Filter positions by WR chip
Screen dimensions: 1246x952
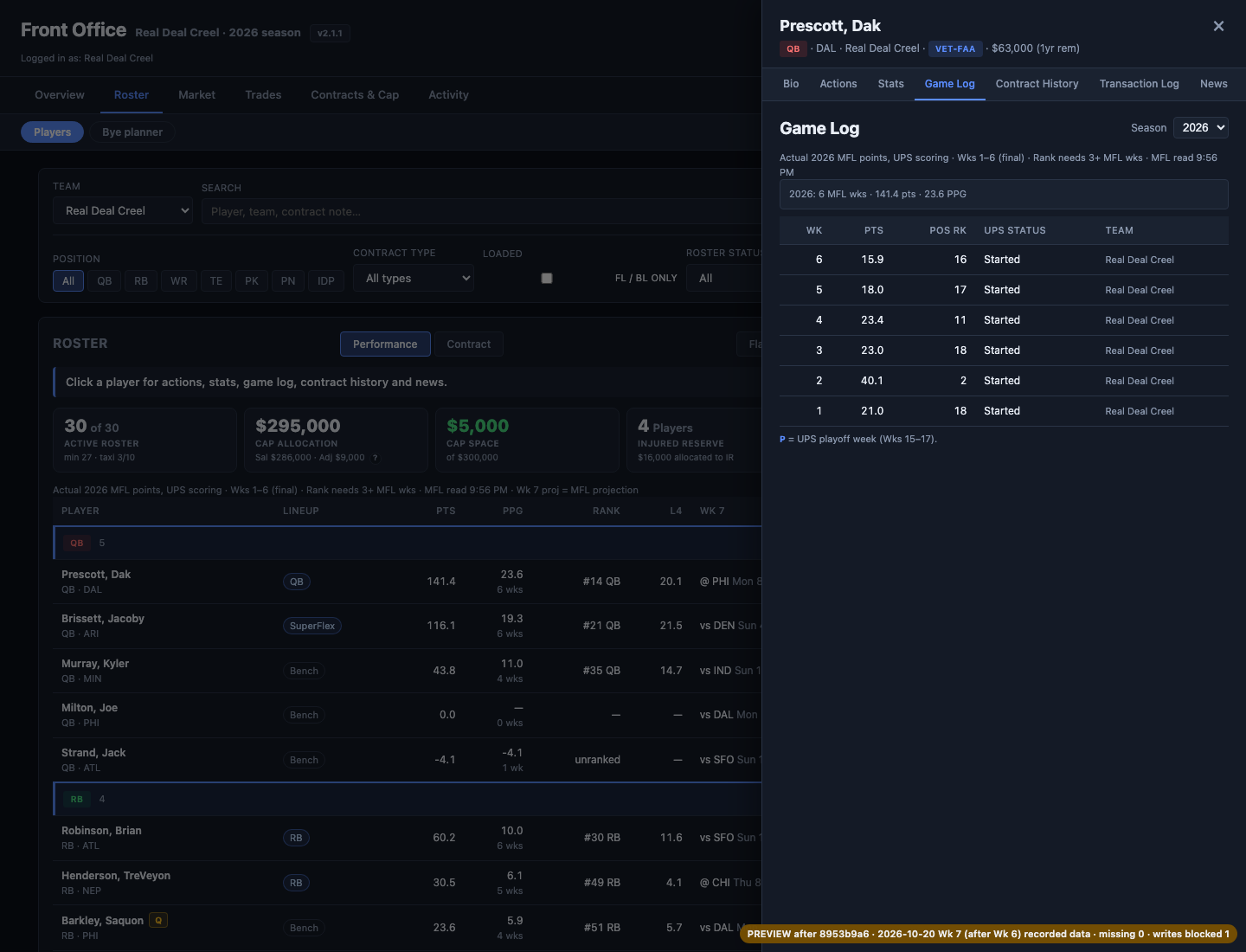point(179,281)
